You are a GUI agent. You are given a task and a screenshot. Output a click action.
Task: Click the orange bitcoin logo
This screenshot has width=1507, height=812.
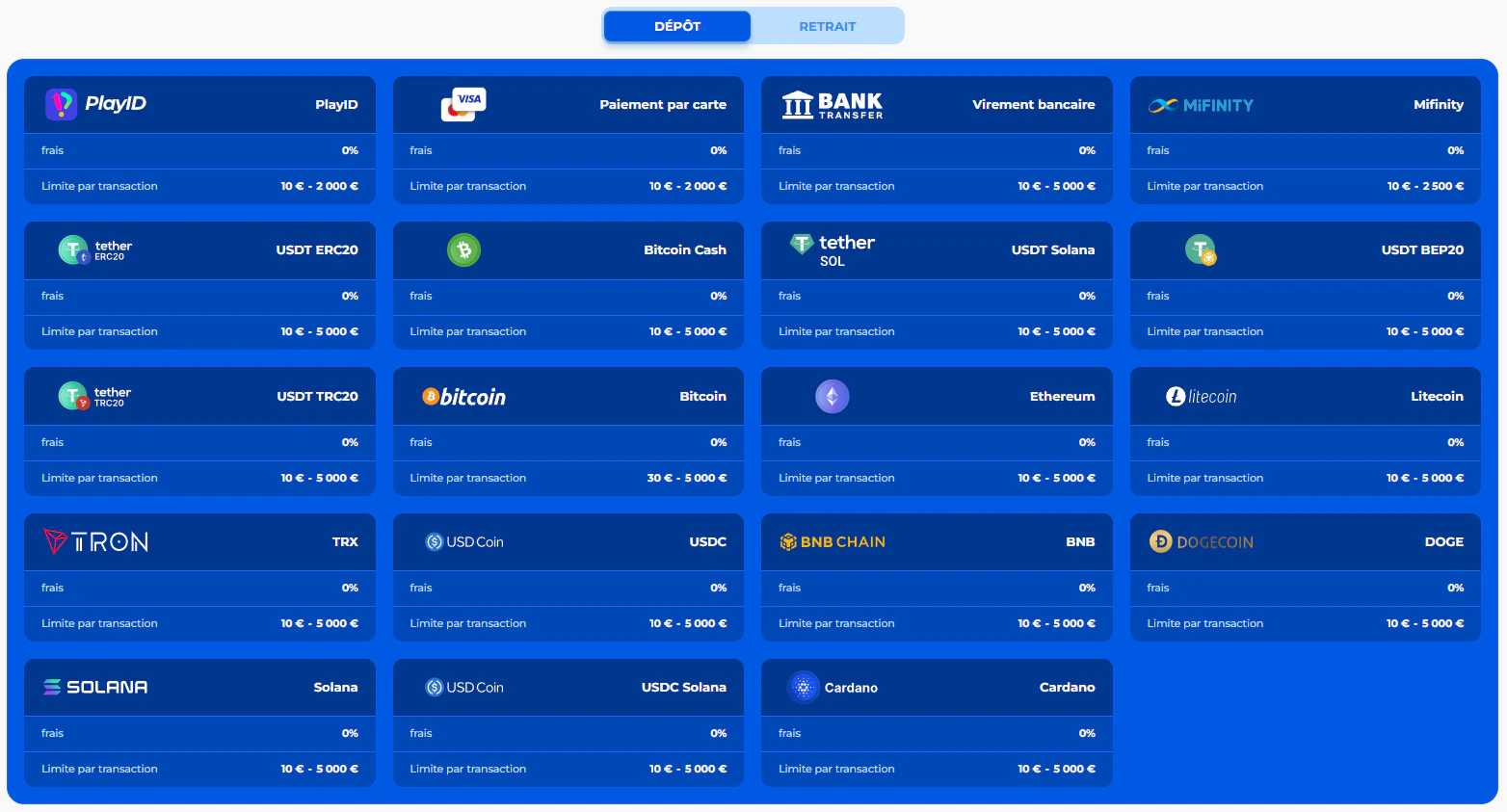coord(464,397)
